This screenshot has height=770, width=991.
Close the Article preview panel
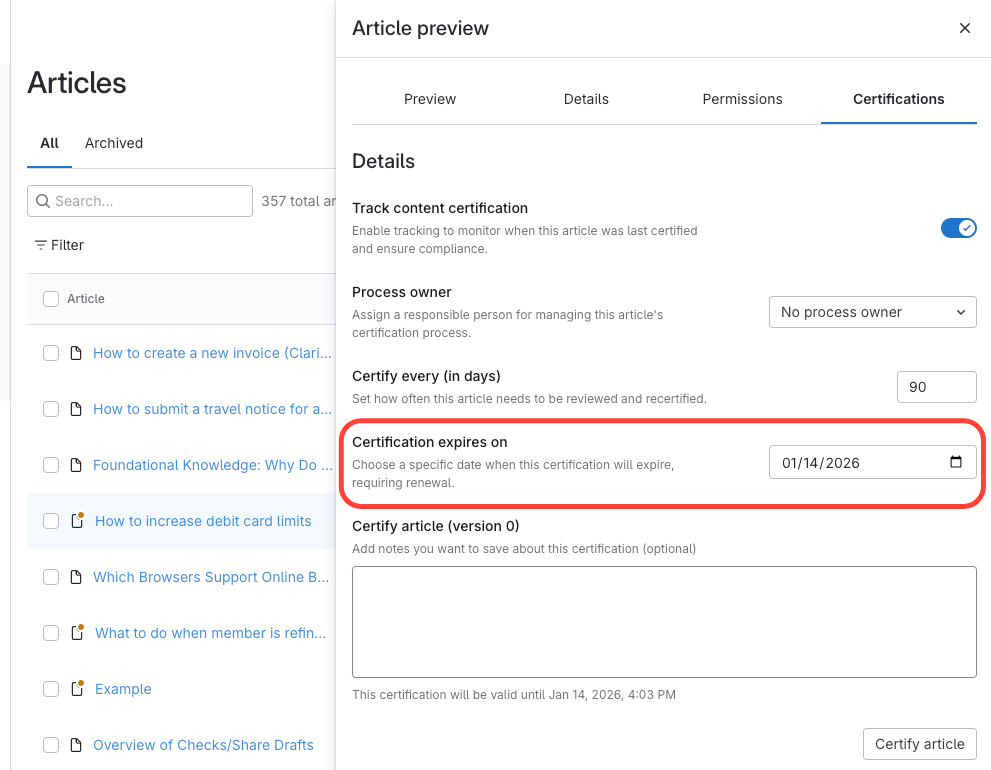coord(964,28)
